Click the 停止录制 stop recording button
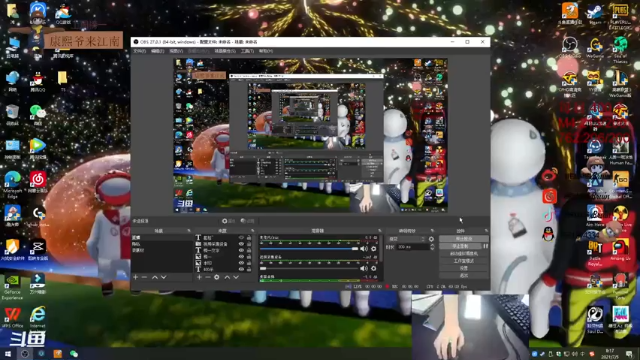 click(460, 246)
